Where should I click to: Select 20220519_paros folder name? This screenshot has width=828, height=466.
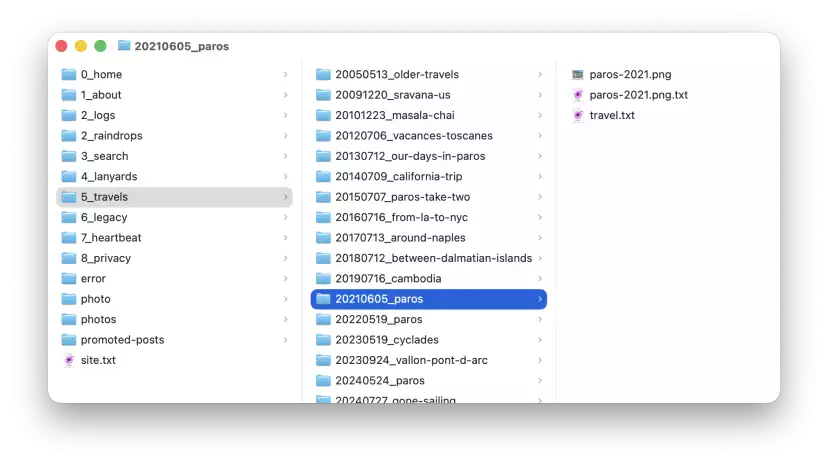coord(379,320)
